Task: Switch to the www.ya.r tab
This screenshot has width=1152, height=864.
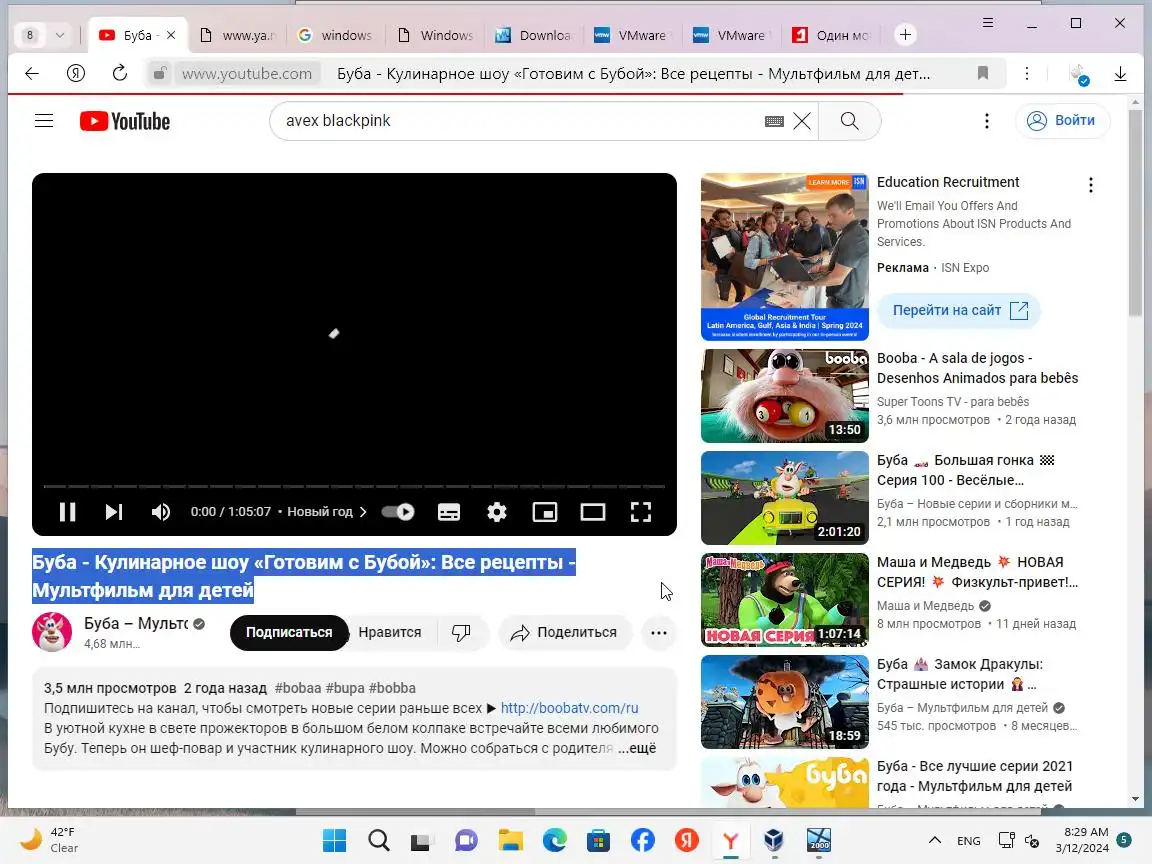Action: 237,35
